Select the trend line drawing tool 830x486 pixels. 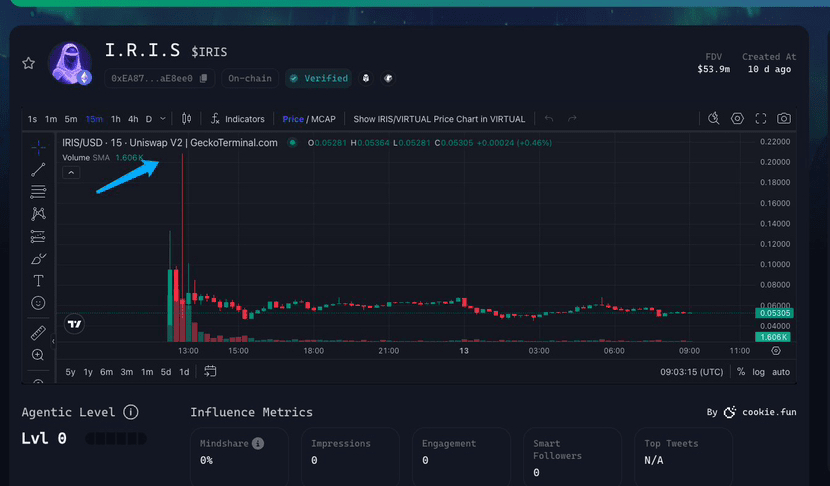(x=38, y=170)
